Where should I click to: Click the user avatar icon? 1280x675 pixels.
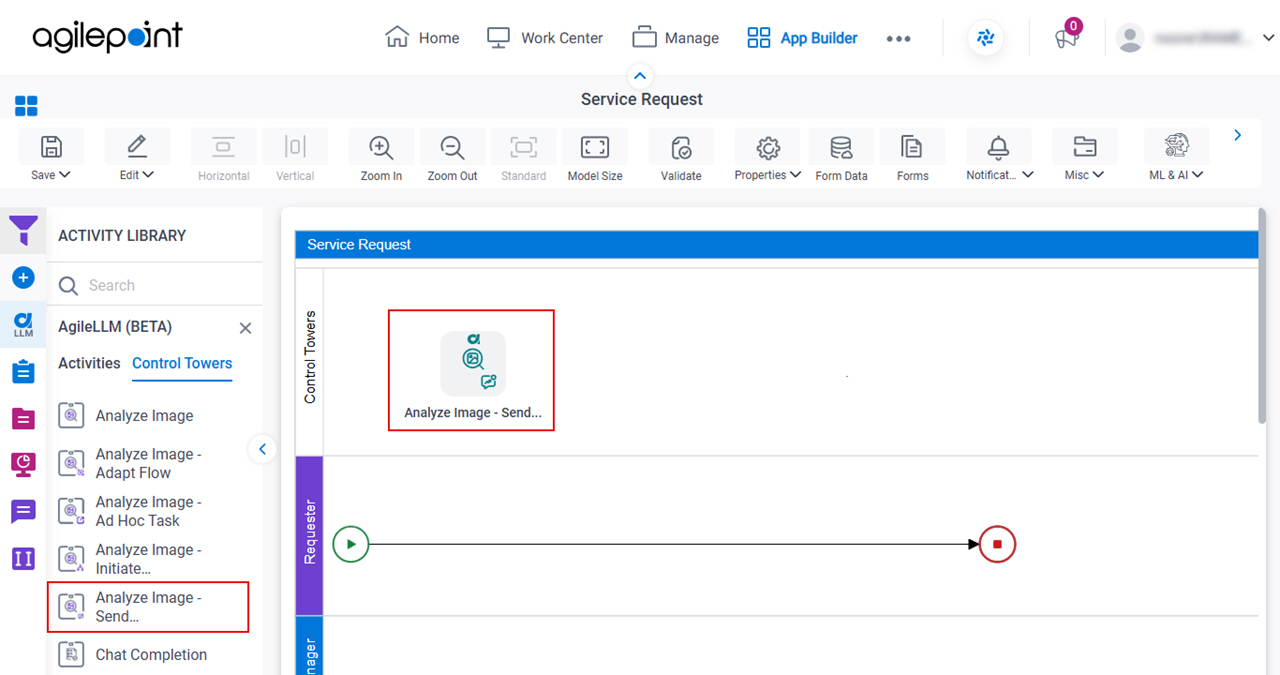1130,38
